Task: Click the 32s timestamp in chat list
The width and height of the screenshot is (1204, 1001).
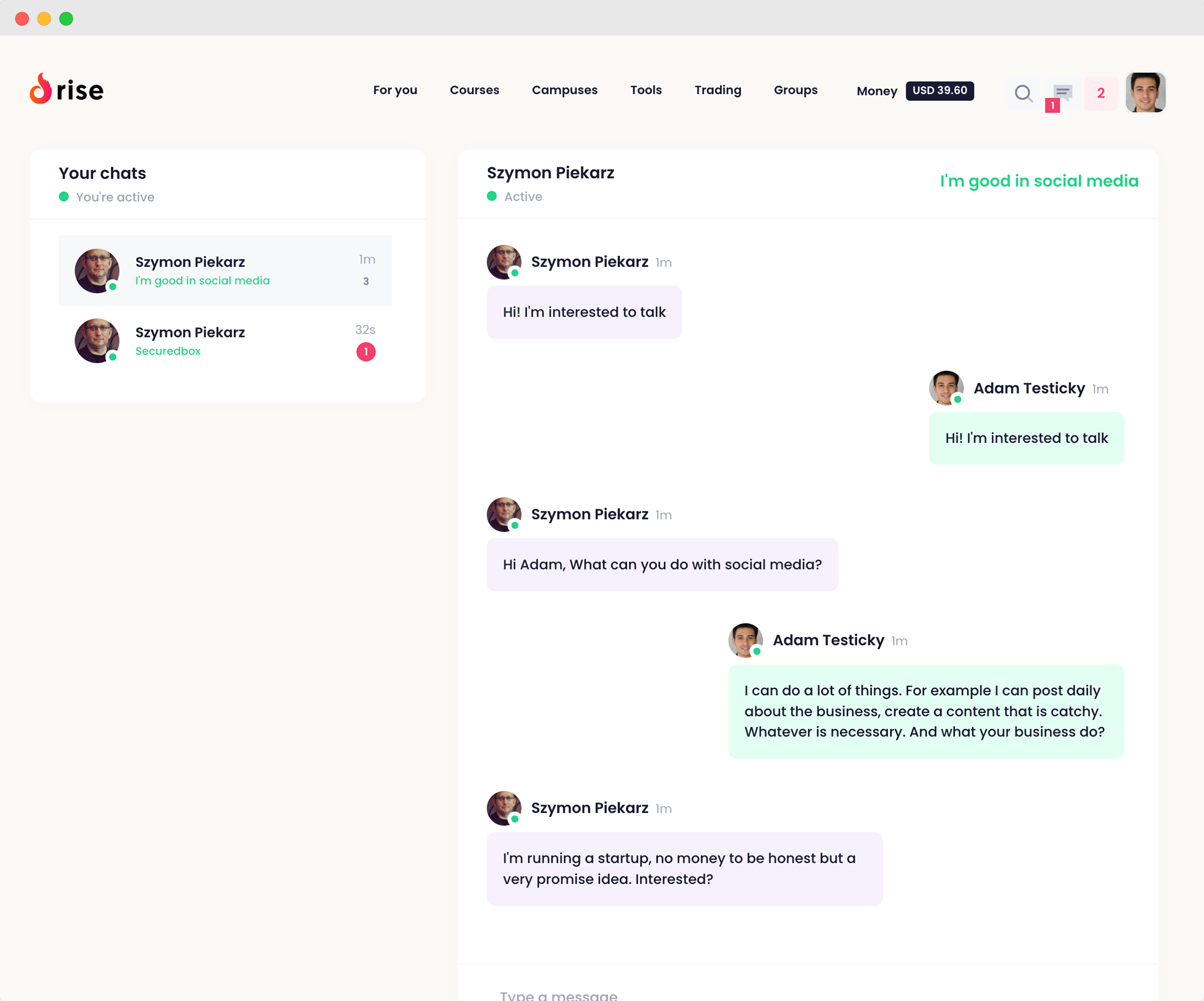Action: (365, 330)
